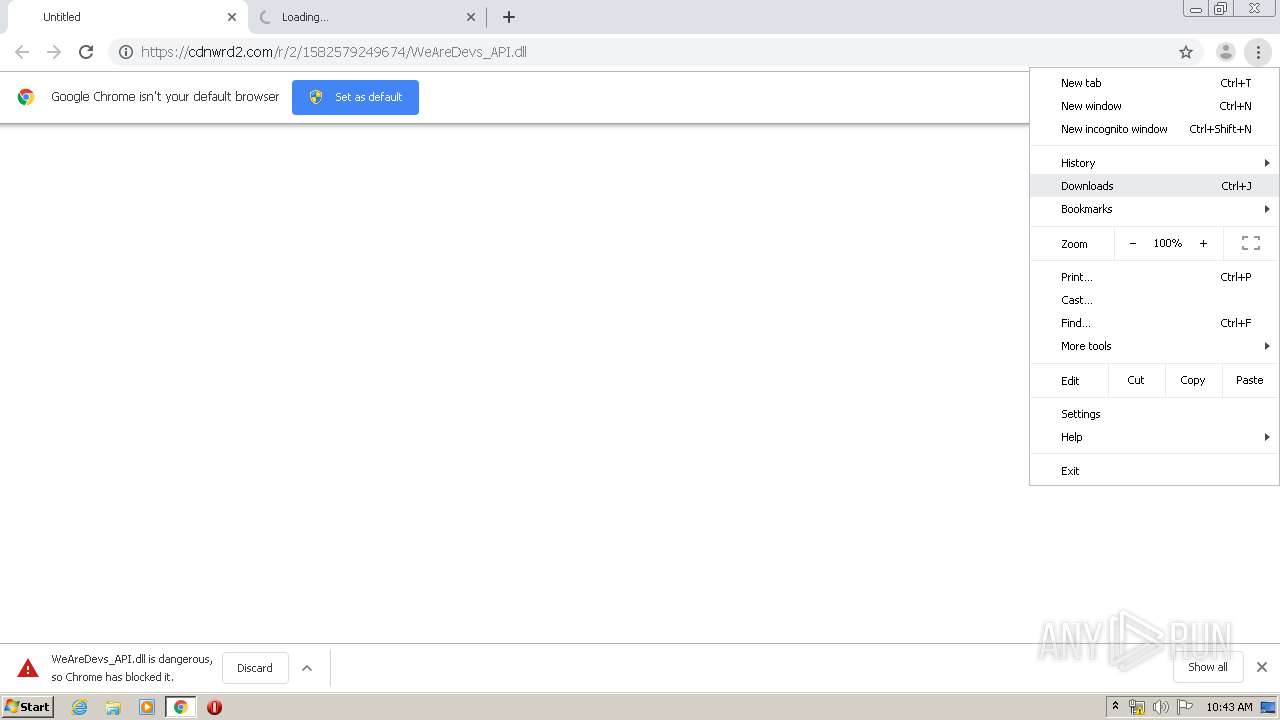The width and height of the screenshot is (1280, 720).
Task: Expand the More tools submenu
Action: tap(1154, 346)
